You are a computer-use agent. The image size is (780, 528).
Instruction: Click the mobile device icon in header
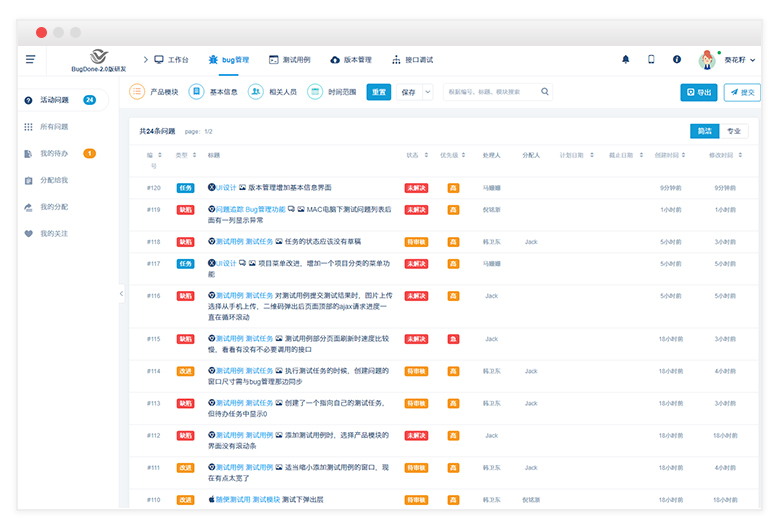[651, 60]
